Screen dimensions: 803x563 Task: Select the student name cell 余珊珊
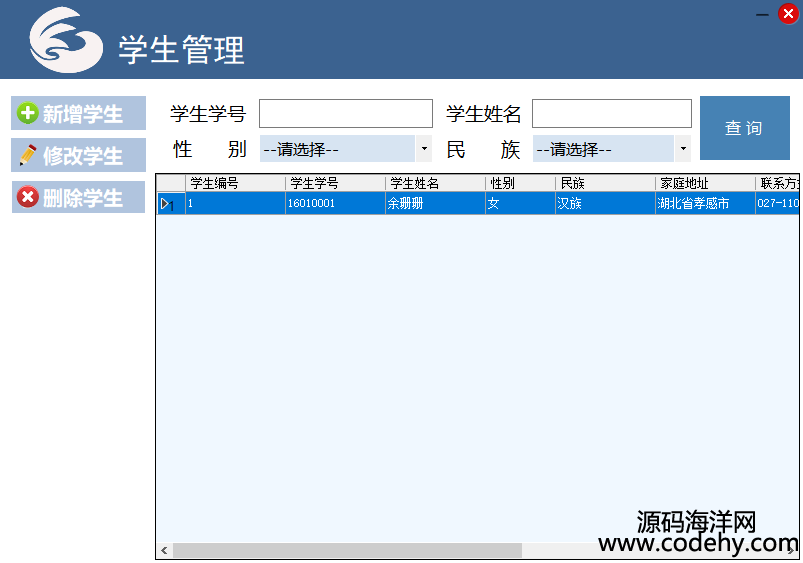(435, 204)
